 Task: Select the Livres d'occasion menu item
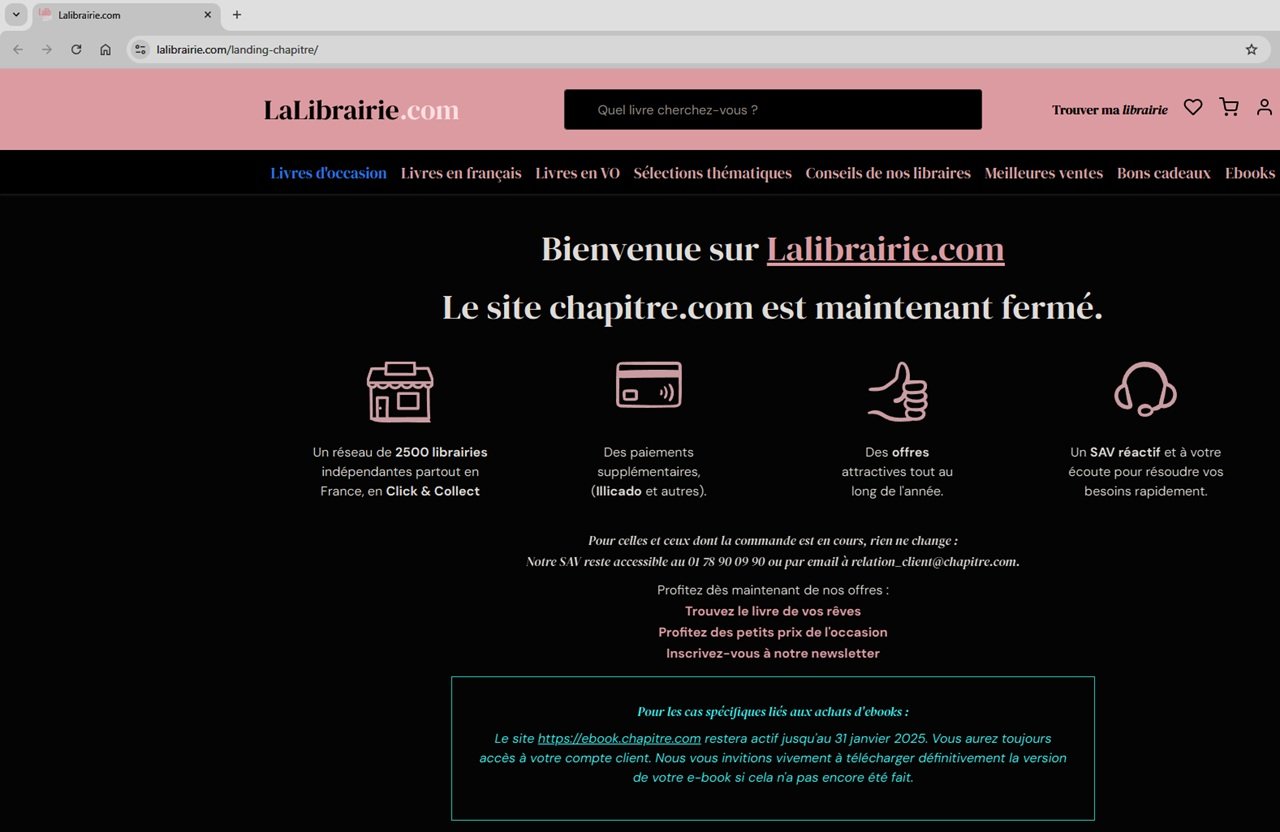pyautogui.click(x=328, y=172)
